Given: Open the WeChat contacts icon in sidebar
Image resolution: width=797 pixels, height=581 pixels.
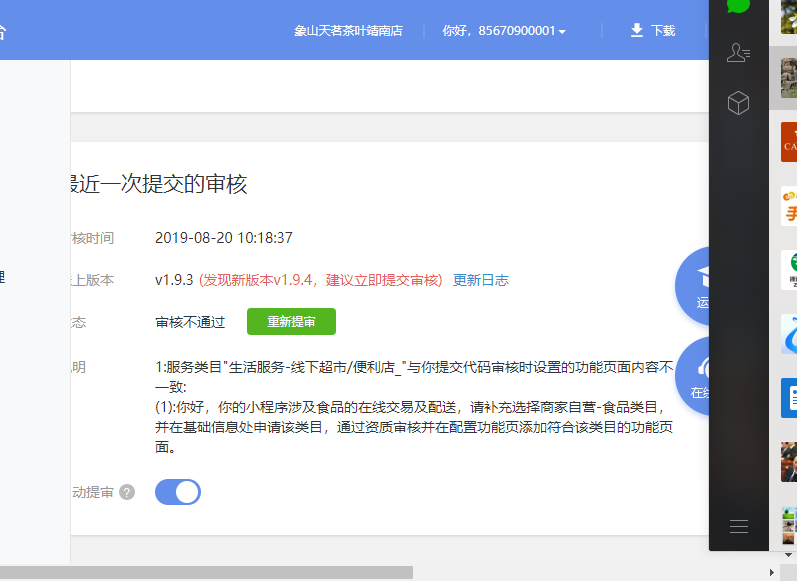Looking at the screenshot, I should coord(738,53).
